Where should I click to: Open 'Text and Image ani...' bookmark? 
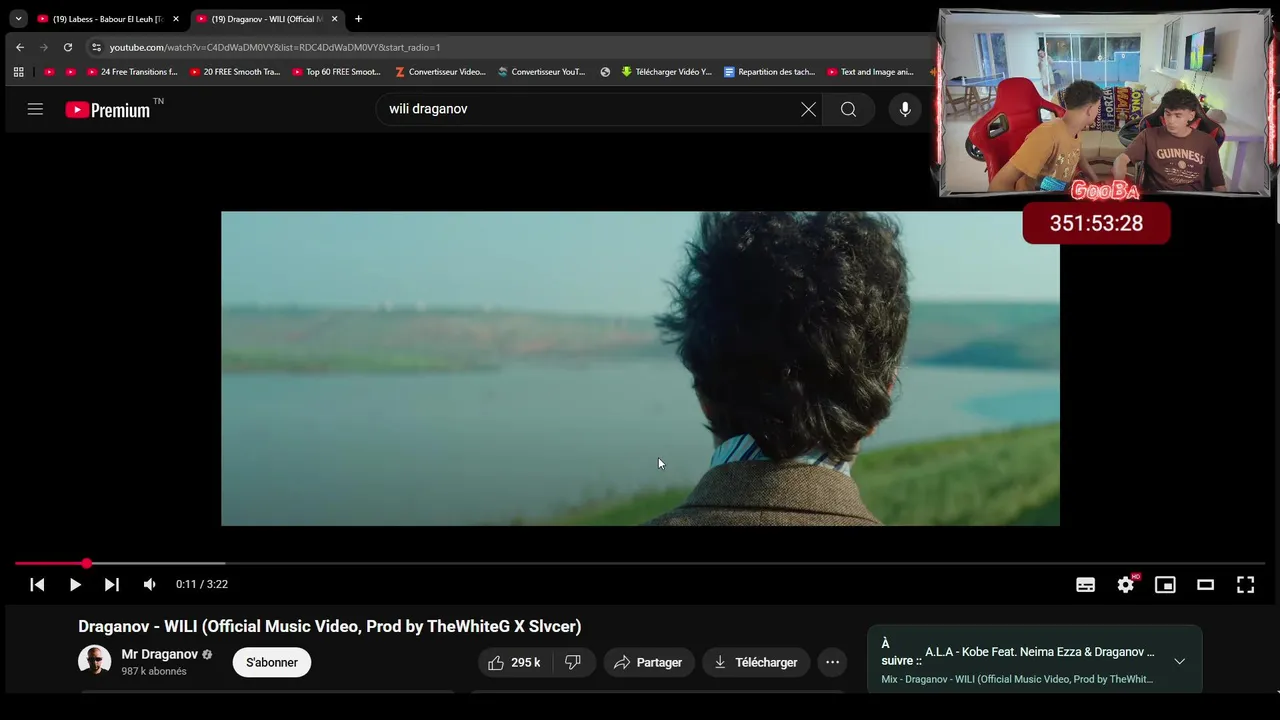871,72
